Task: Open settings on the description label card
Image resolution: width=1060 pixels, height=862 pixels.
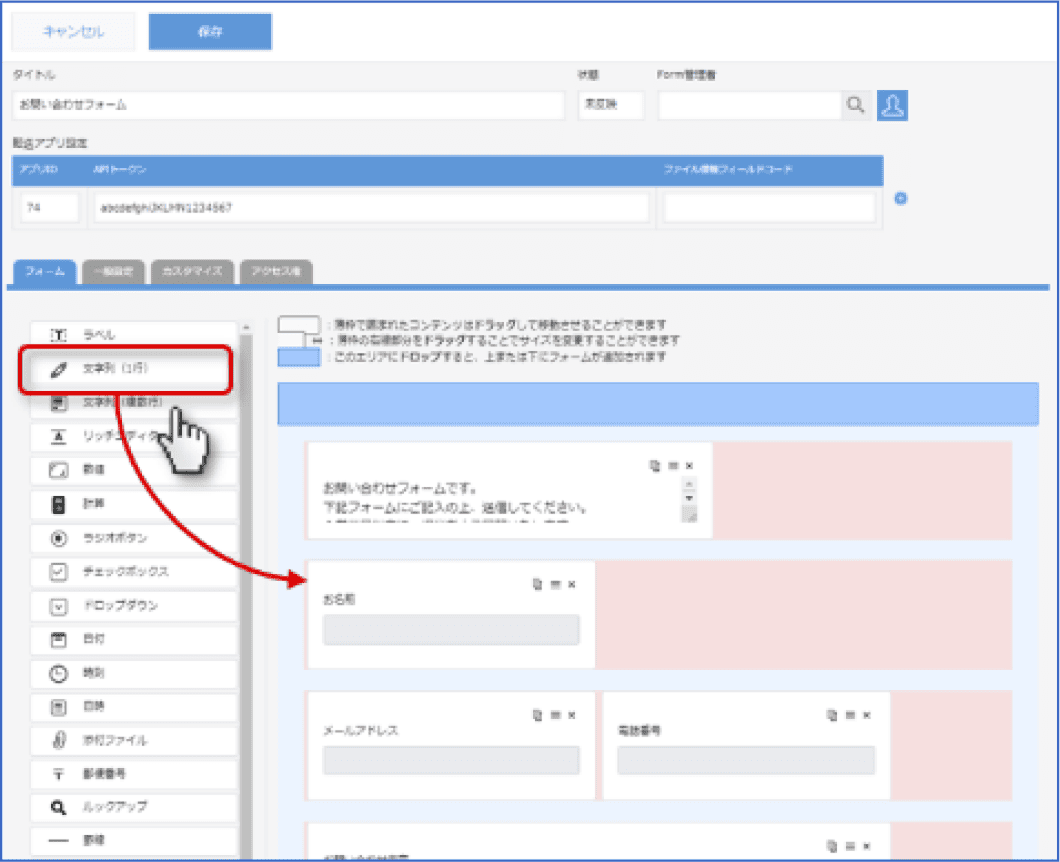Action: (673, 466)
